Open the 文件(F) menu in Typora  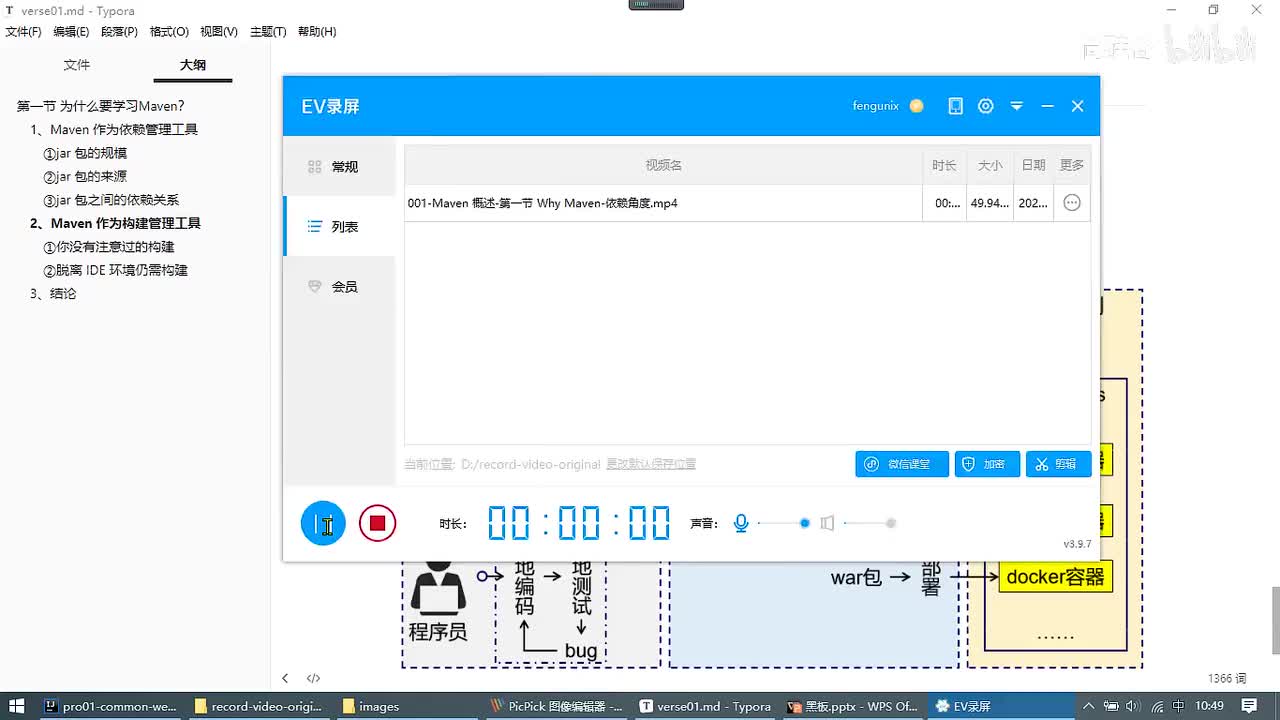coord(24,32)
